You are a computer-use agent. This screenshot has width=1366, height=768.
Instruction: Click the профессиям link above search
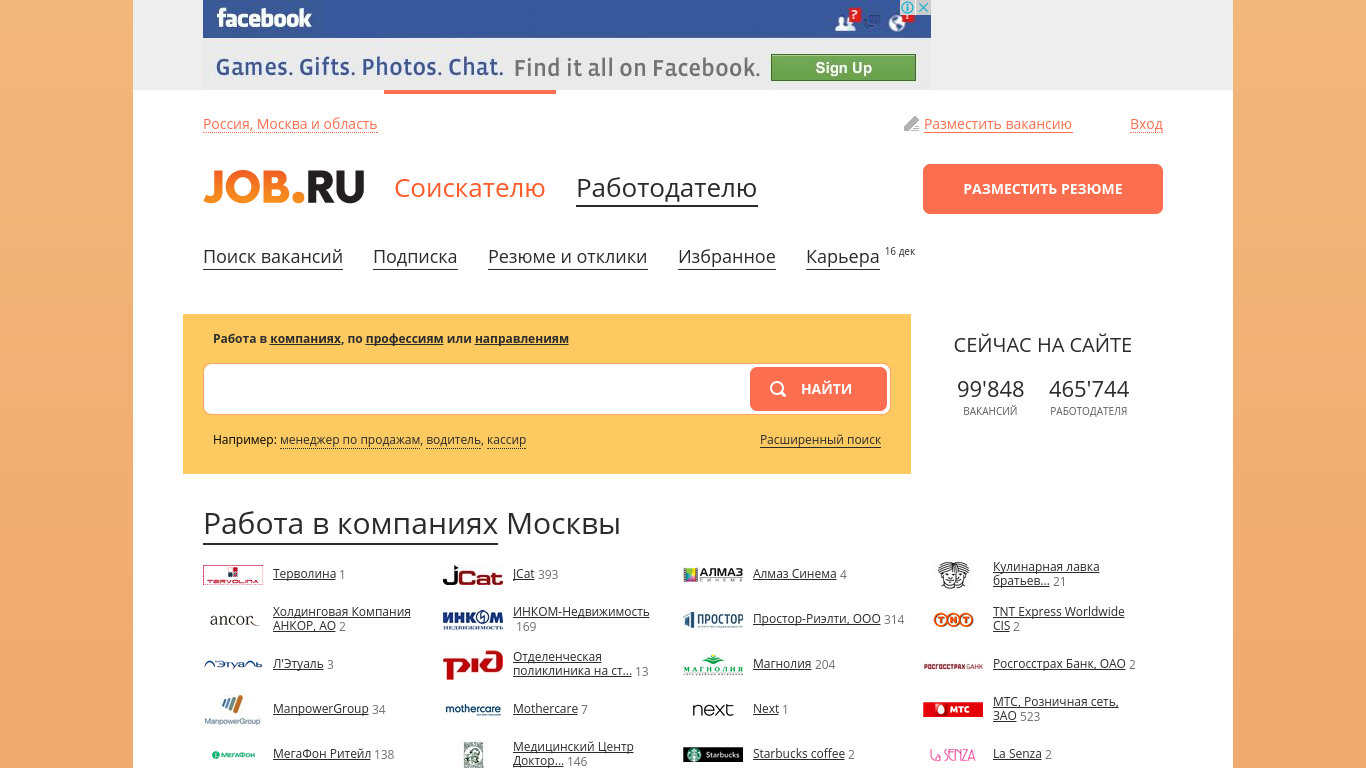(x=404, y=339)
